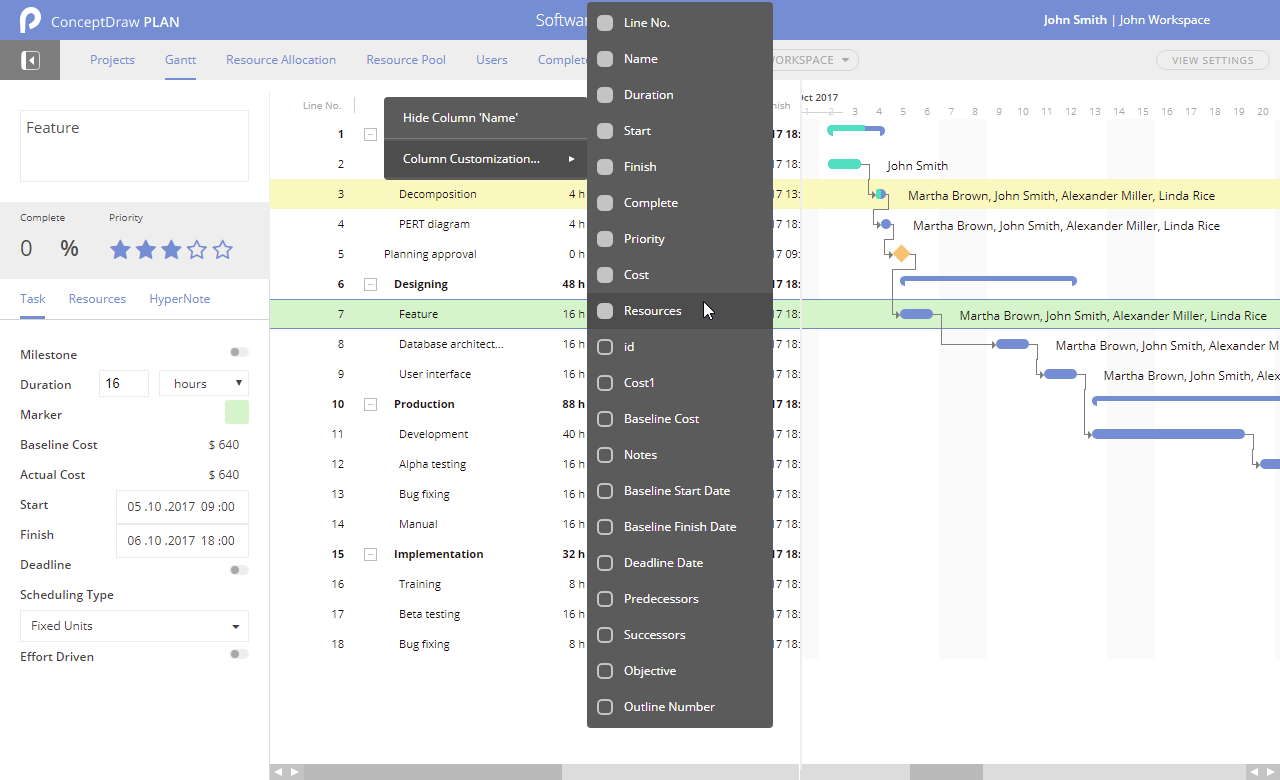
Task: Click the Start date field
Action: [182, 507]
